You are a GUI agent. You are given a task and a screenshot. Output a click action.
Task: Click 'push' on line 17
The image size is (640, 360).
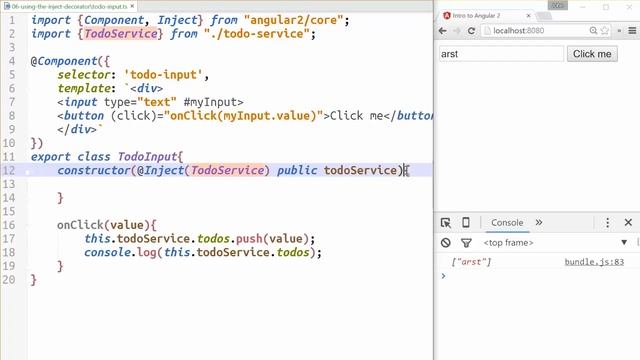(x=249, y=239)
